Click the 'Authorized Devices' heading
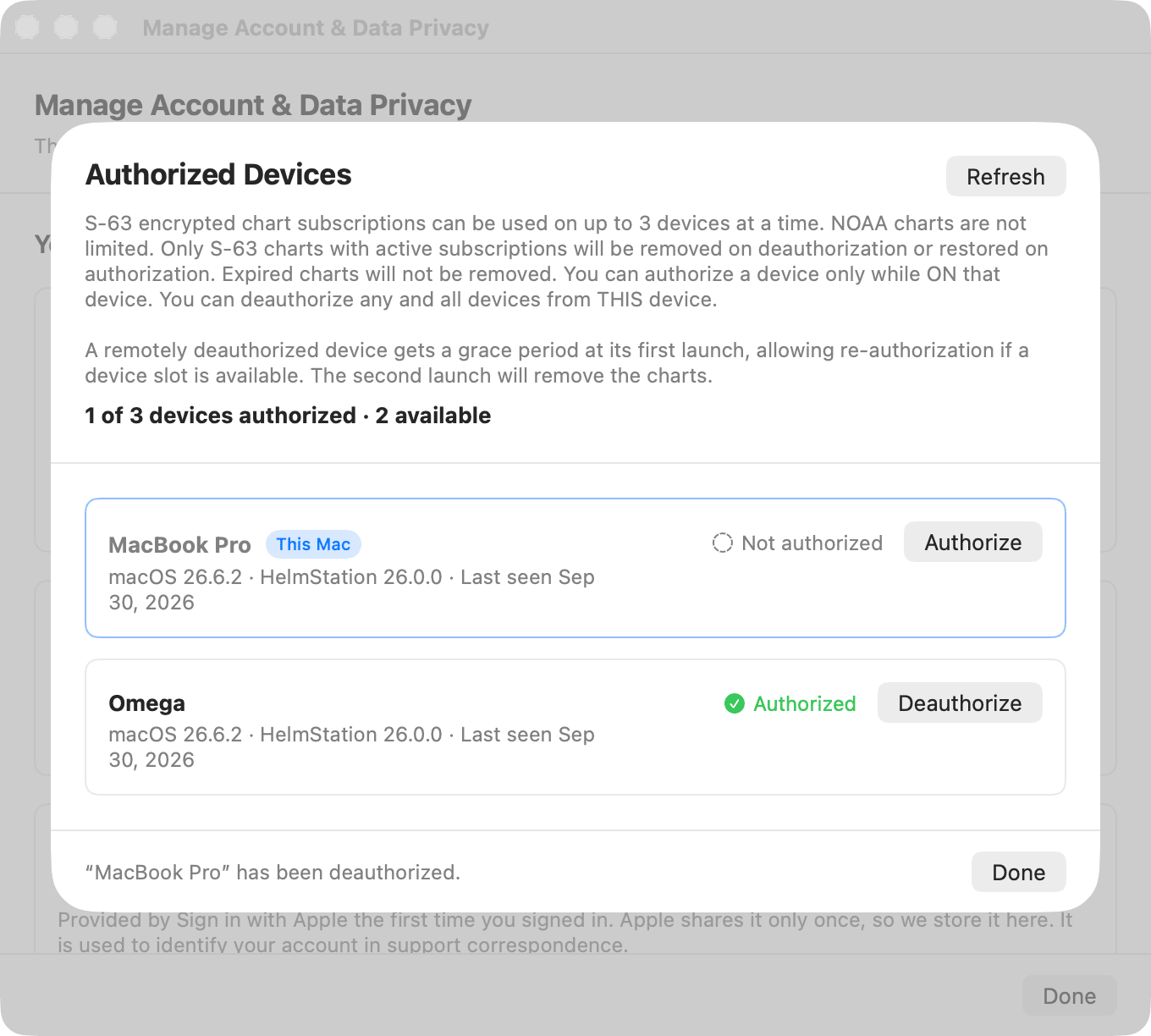 [218, 174]
